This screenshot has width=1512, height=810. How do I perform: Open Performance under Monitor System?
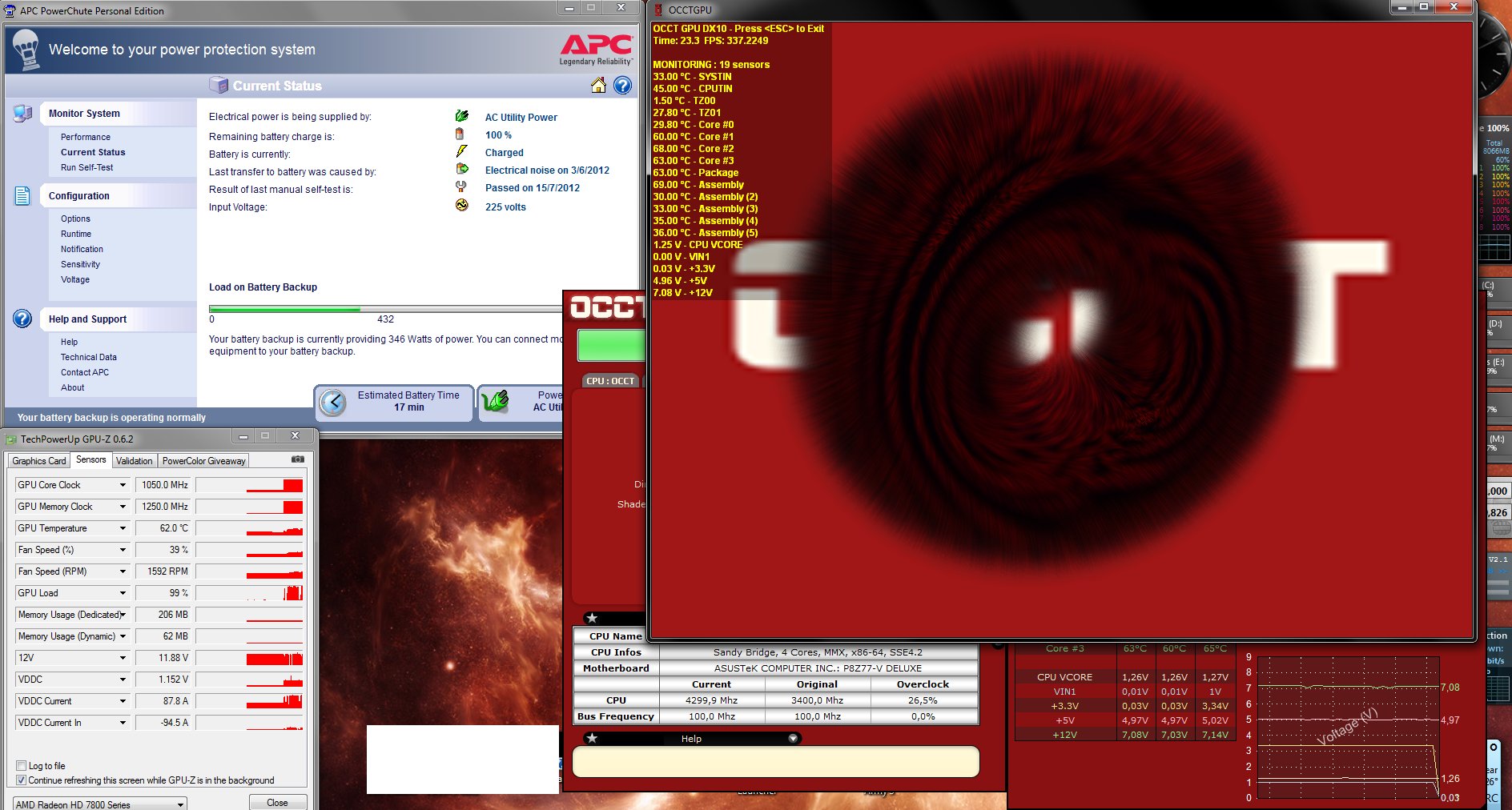(86, 137)
